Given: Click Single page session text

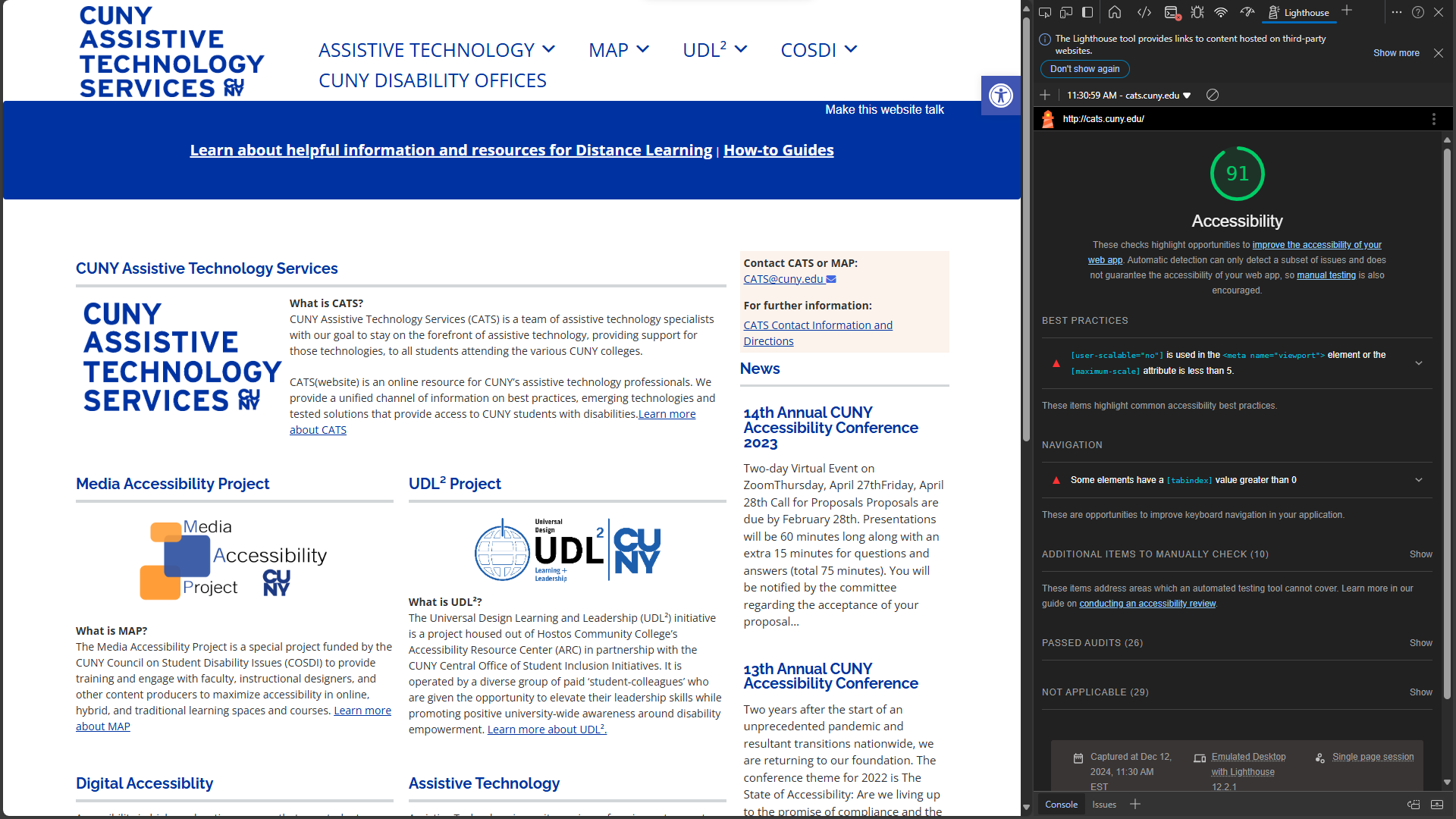Looking at the screenshot, I should 1373,757.
